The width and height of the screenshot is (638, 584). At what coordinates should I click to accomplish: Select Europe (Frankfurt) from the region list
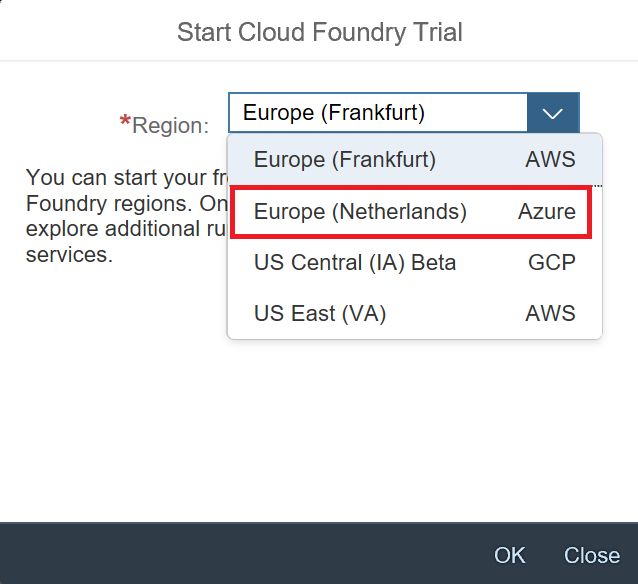[345, 159]
